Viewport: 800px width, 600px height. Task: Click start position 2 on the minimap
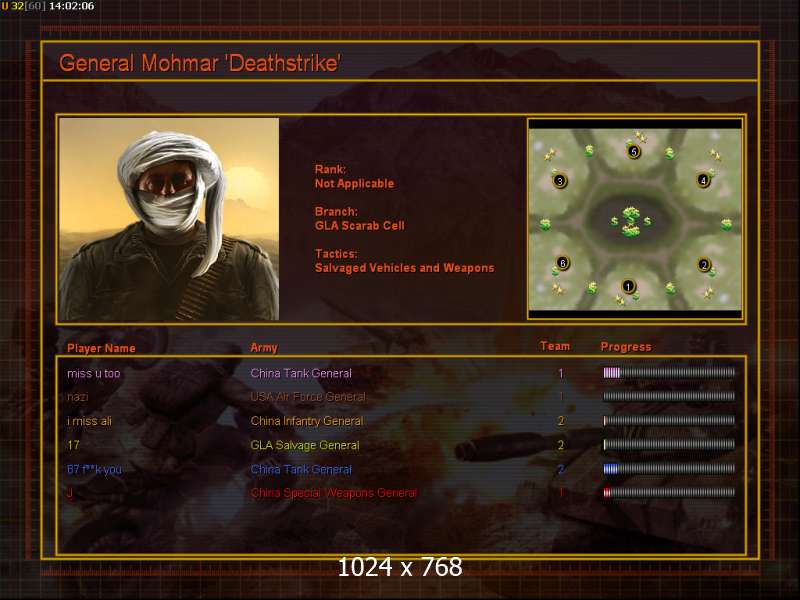tap(704, 265)
